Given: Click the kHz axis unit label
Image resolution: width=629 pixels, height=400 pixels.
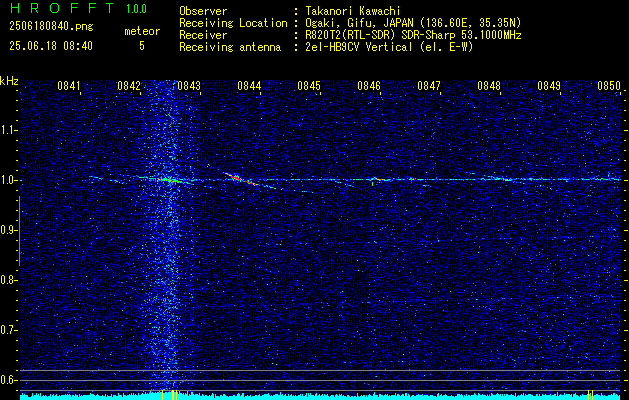Looking at the screenshot, I should 9,81.
